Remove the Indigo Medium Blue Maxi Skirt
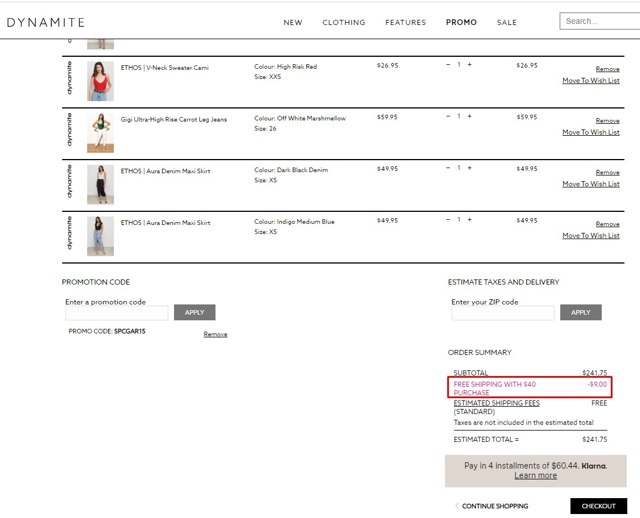 [607, 224]
